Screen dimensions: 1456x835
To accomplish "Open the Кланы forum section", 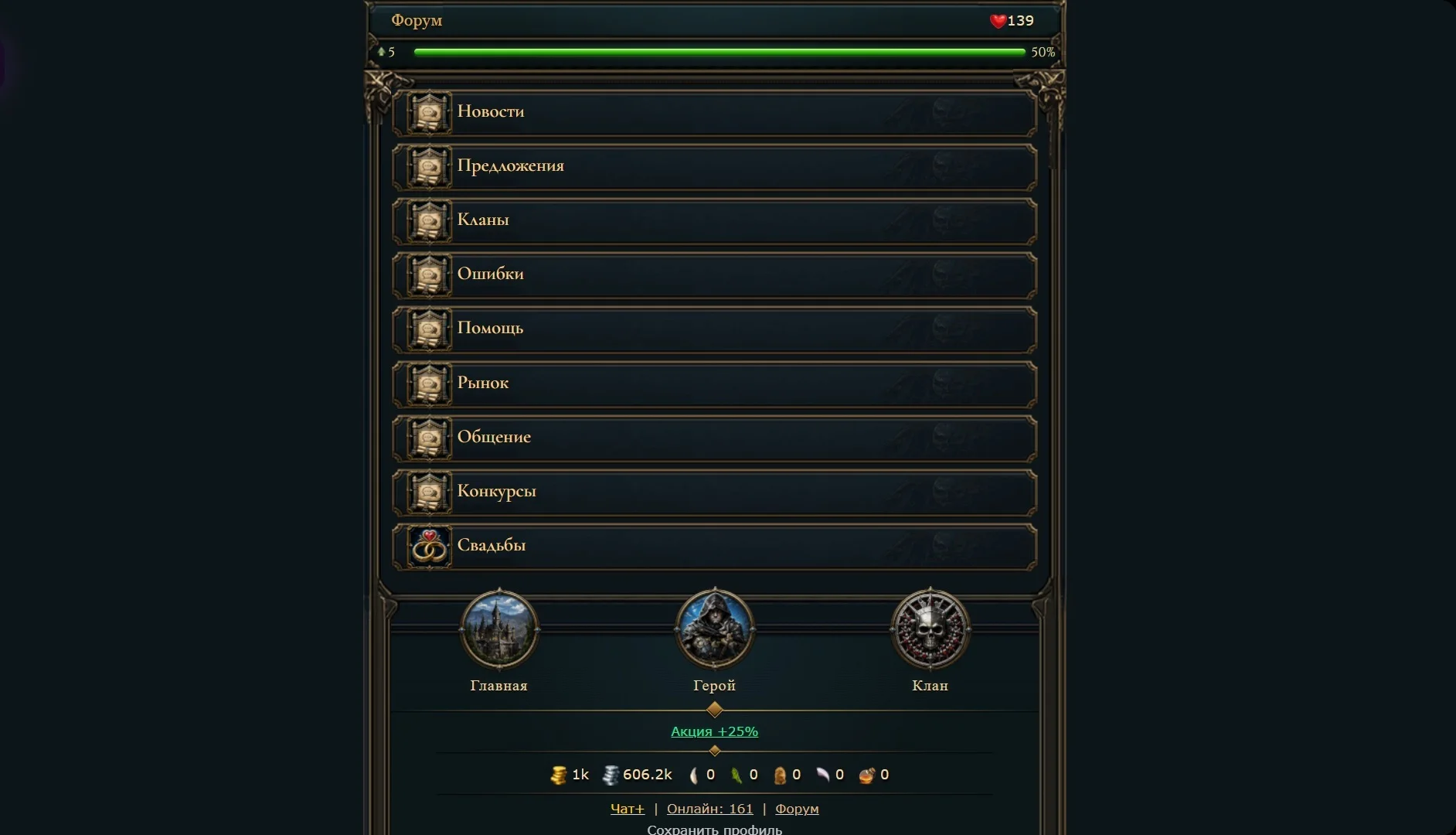I will tap(714, 221).
